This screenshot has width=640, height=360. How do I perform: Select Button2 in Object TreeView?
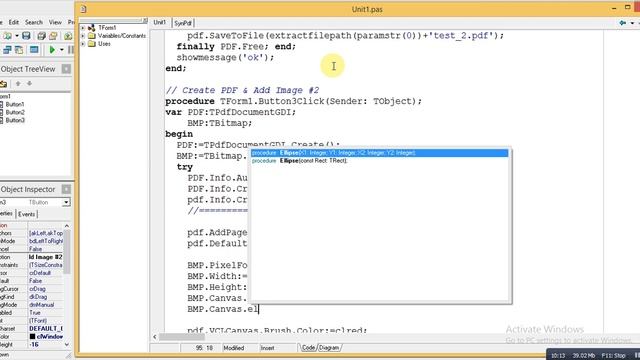pyautogui.click(x=15, y=112)
